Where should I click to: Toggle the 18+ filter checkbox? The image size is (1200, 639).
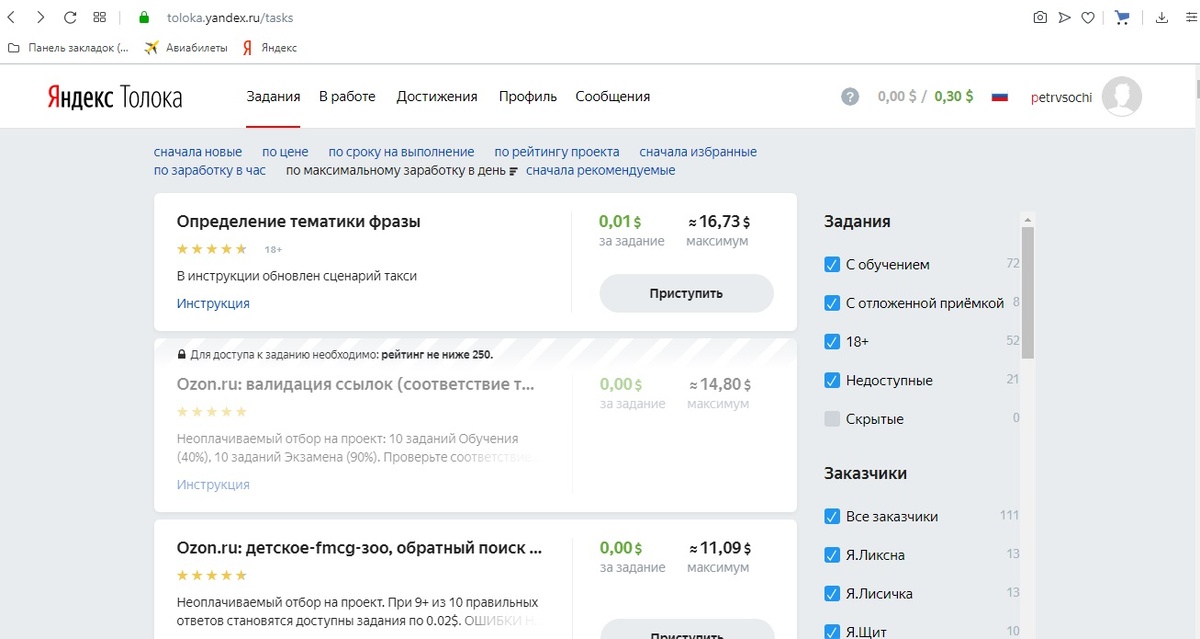point(832,342)
